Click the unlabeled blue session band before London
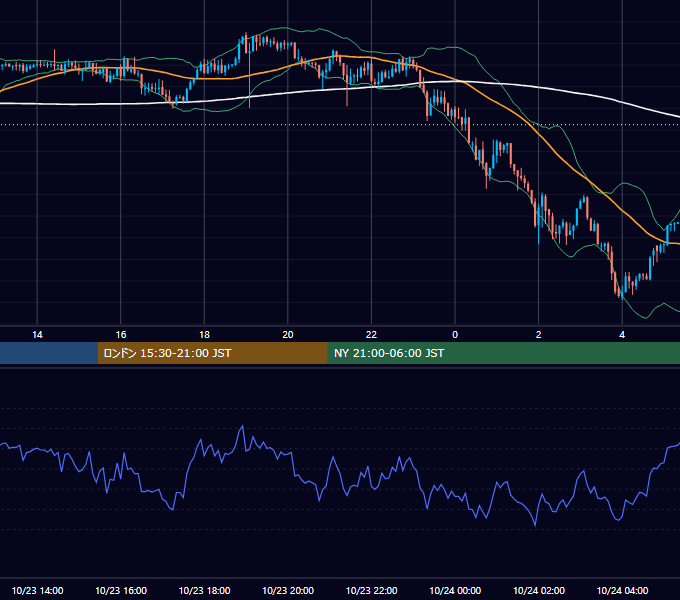The width and height of the screenshot is (680, 600). tap(49, 353)
